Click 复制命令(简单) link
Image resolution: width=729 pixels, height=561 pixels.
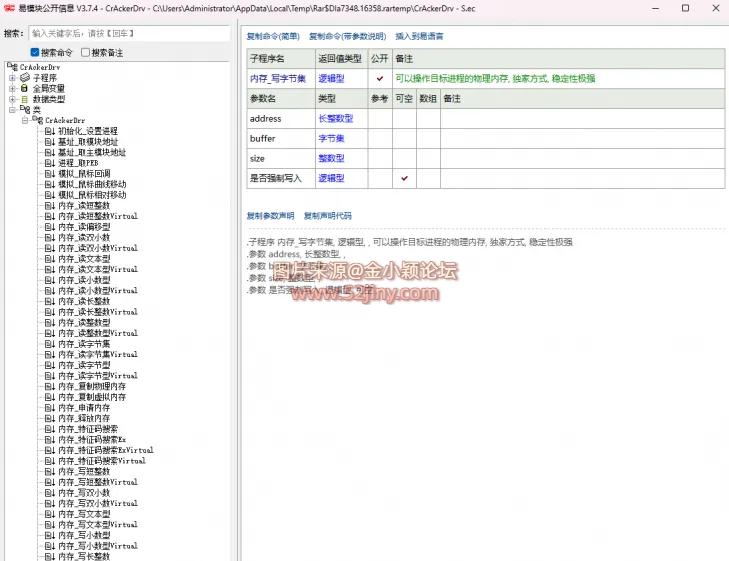pyautogui.click(x=273, y=36)
